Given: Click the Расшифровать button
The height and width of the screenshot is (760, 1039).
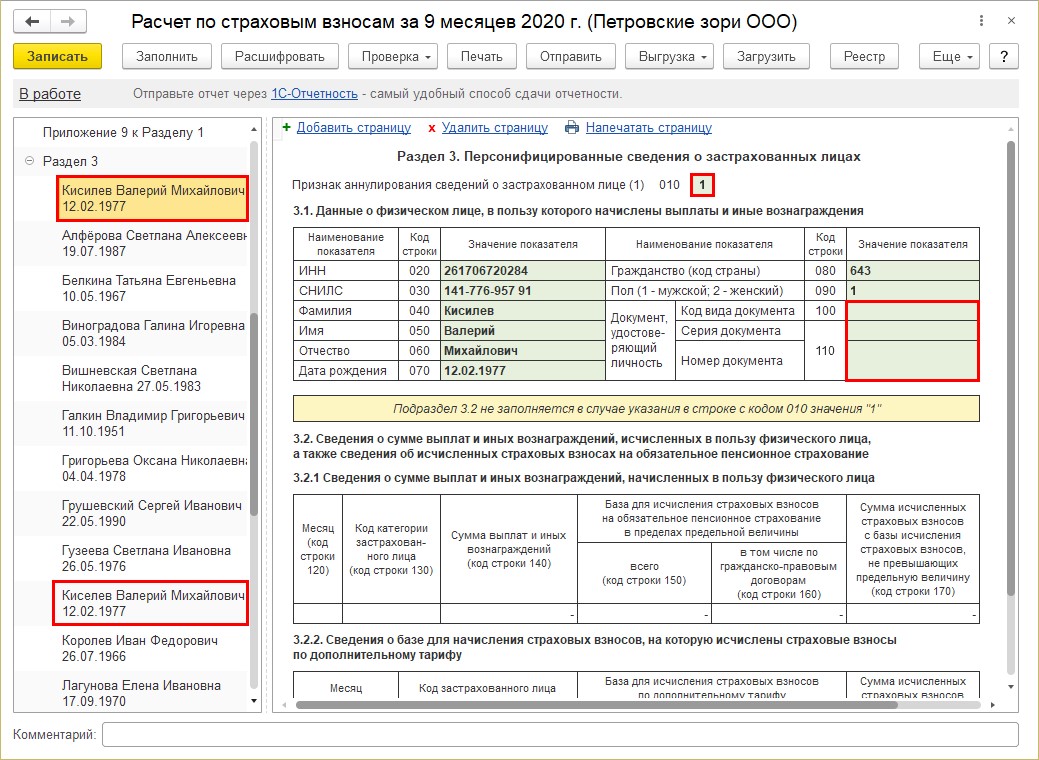Looking at the screenshot, I should pyautogui.click(x=280, y=56).
